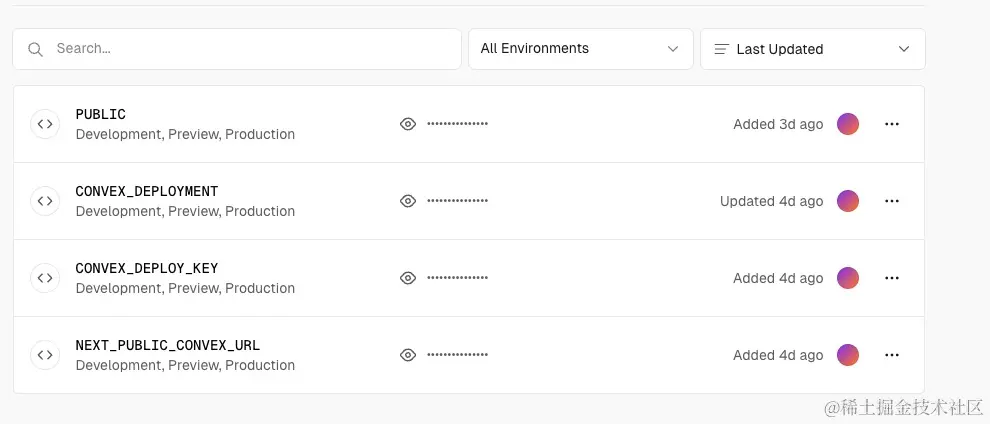Toggle visibility of CONVEX_DEPLOY_KEY value
The width and height of the screenshot is (990, 424).
coord(408,278)
